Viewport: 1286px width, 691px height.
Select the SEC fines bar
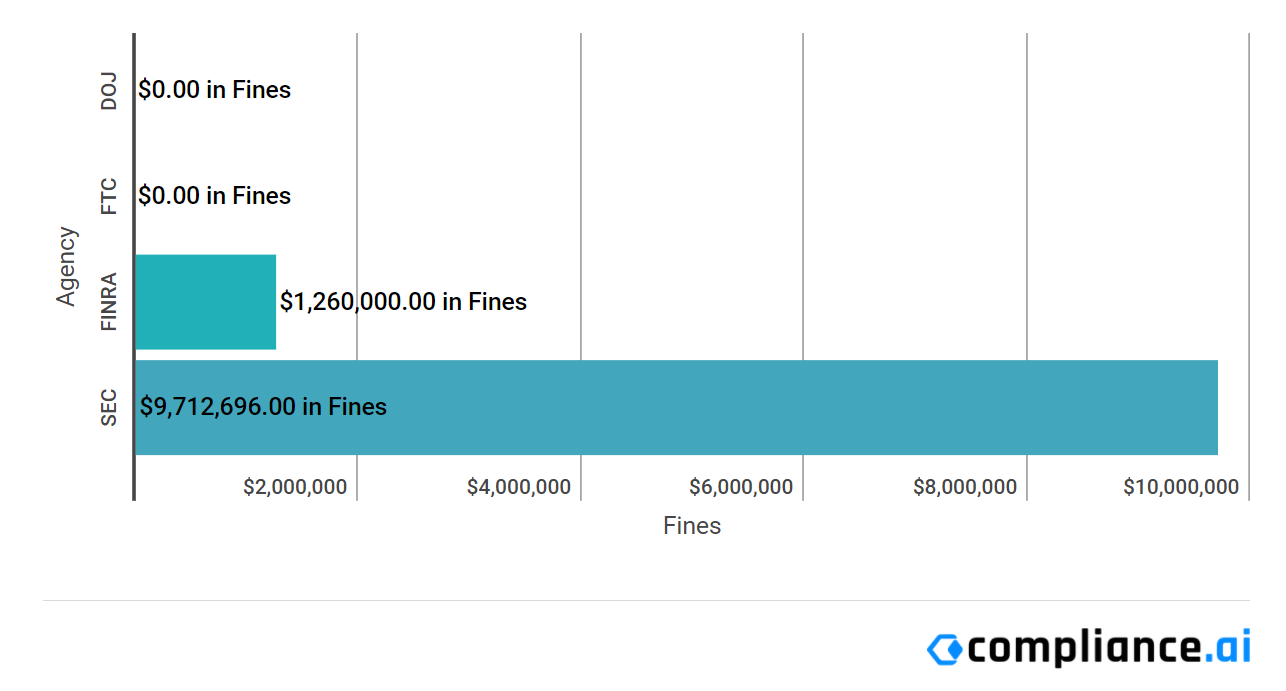tap(800, 407)
